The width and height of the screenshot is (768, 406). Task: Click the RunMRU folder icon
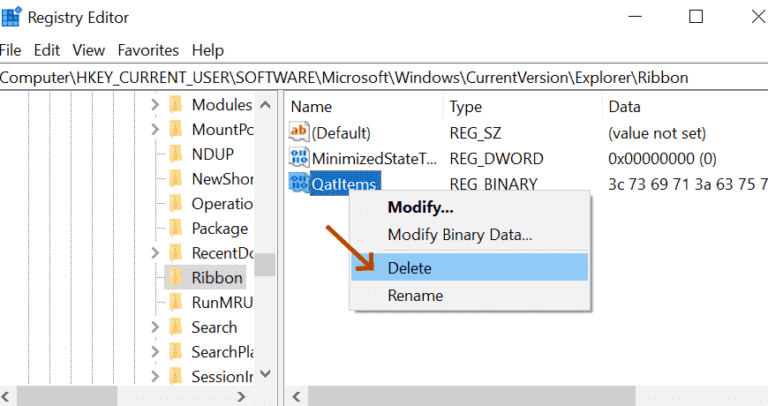click(x=176, y=302)
